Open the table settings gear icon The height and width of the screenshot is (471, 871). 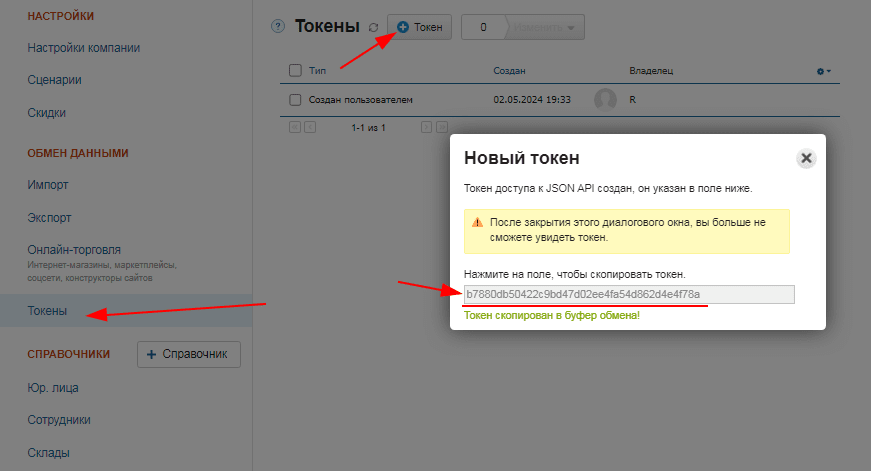coord(824,71)
